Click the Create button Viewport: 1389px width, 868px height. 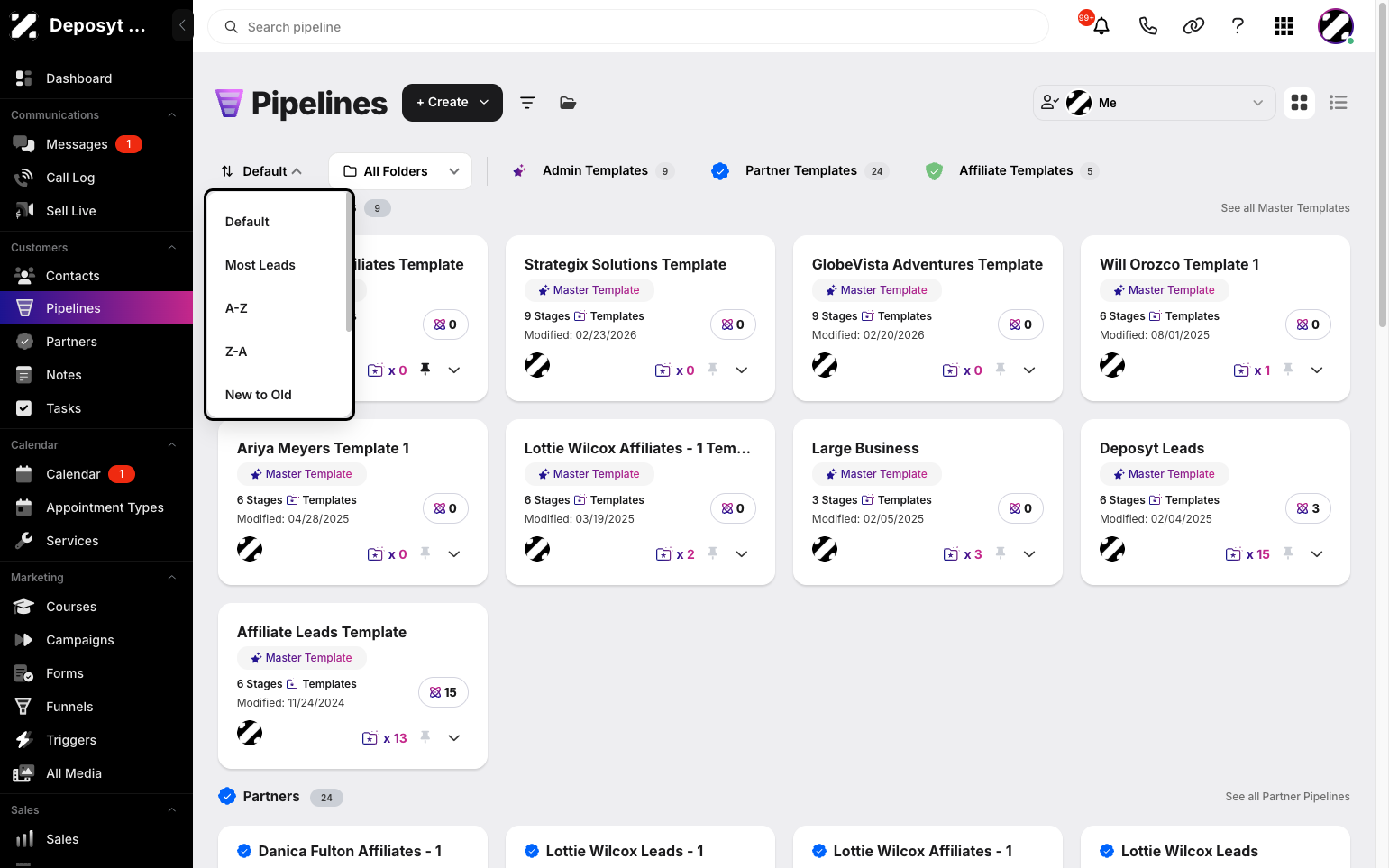452,103
